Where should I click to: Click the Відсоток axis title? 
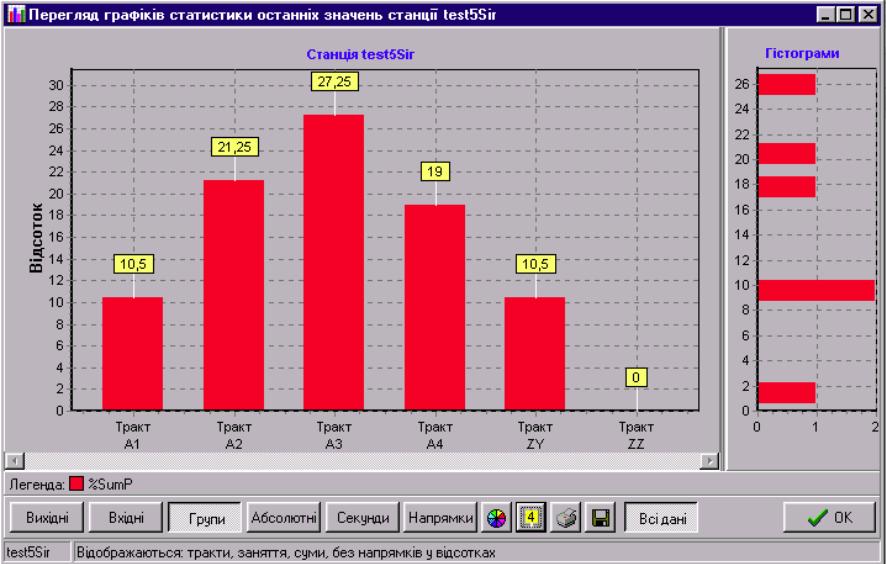37,238
